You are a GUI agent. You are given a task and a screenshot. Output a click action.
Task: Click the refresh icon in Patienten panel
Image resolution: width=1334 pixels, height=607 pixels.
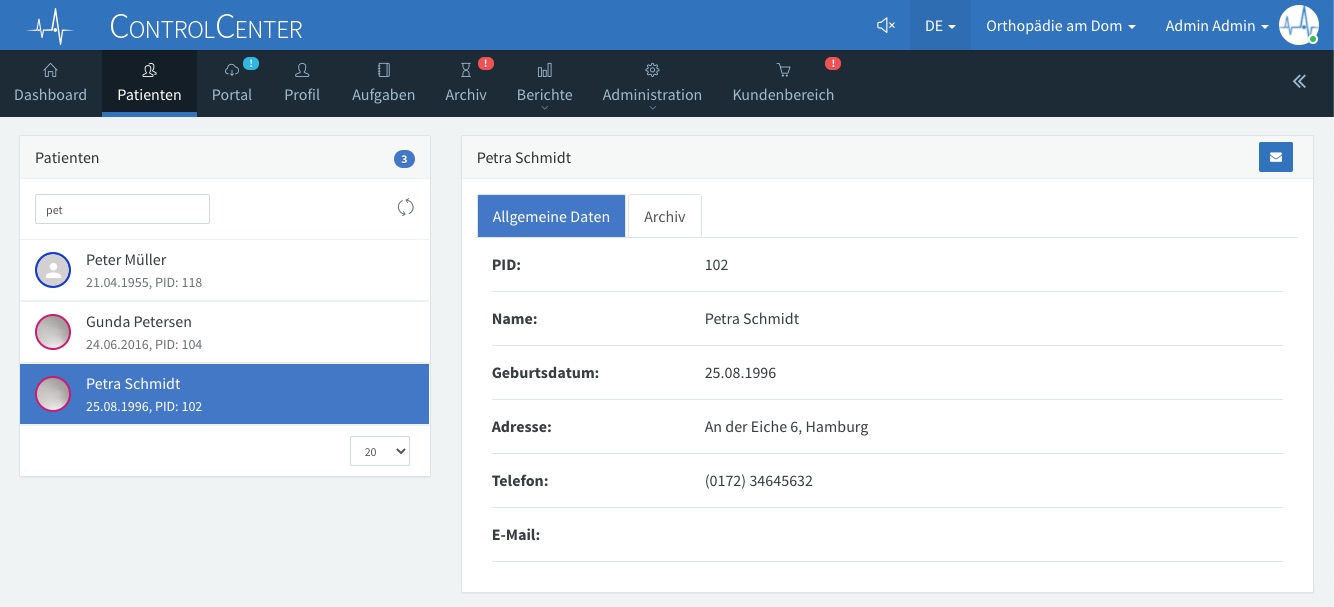click(x=405, y=207)
